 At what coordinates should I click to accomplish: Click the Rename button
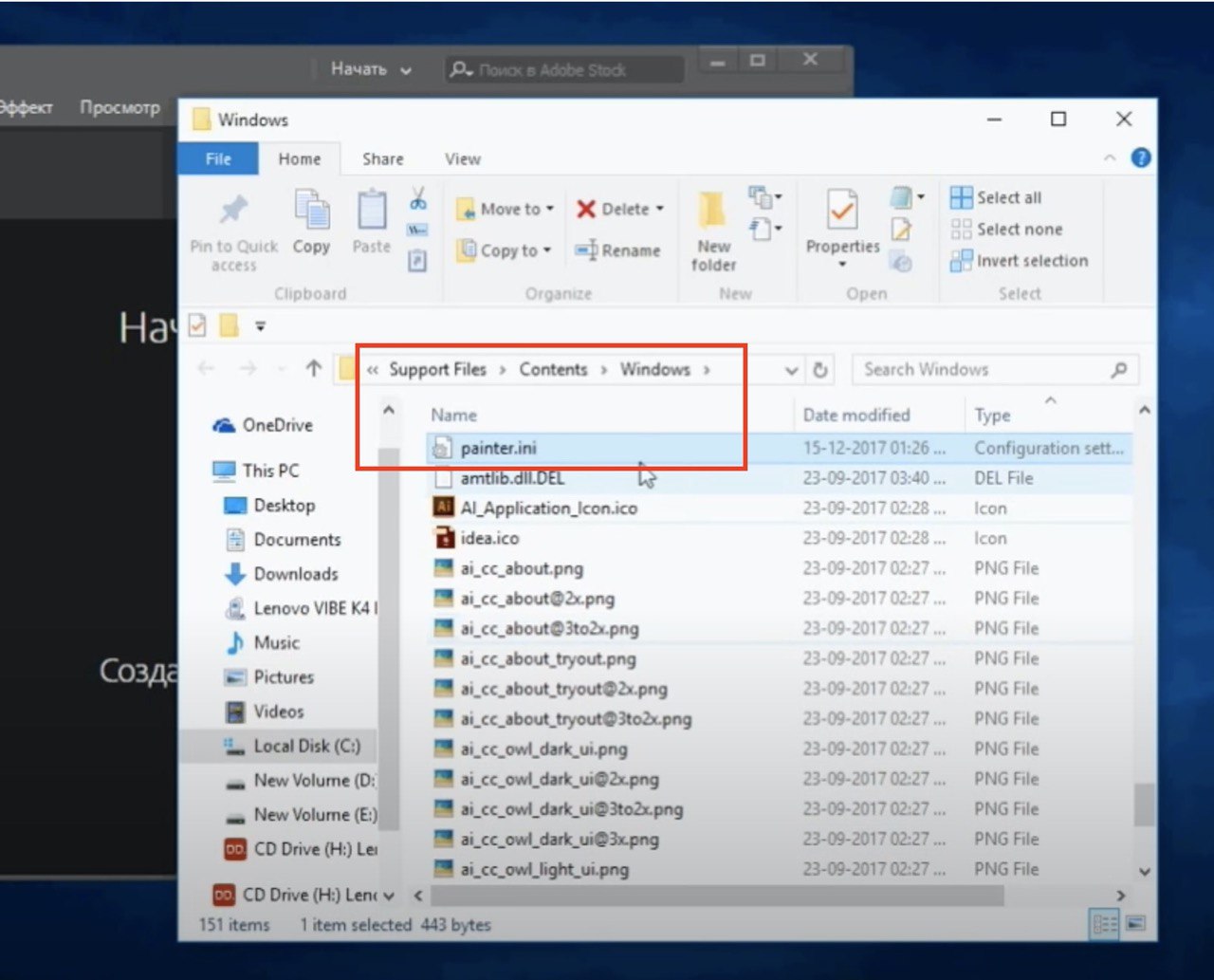point(618,250)
